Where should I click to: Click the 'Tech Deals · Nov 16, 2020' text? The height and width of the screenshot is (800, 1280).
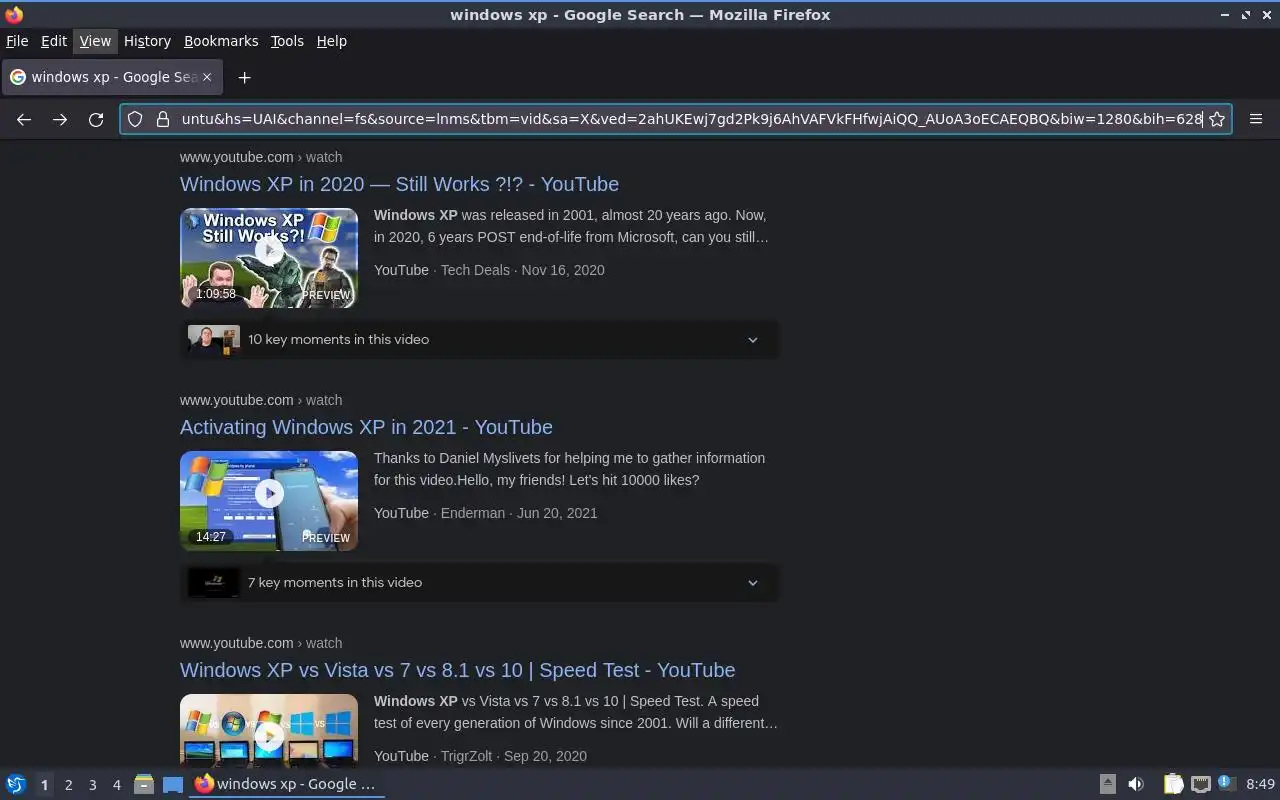(x=523, y=270)
